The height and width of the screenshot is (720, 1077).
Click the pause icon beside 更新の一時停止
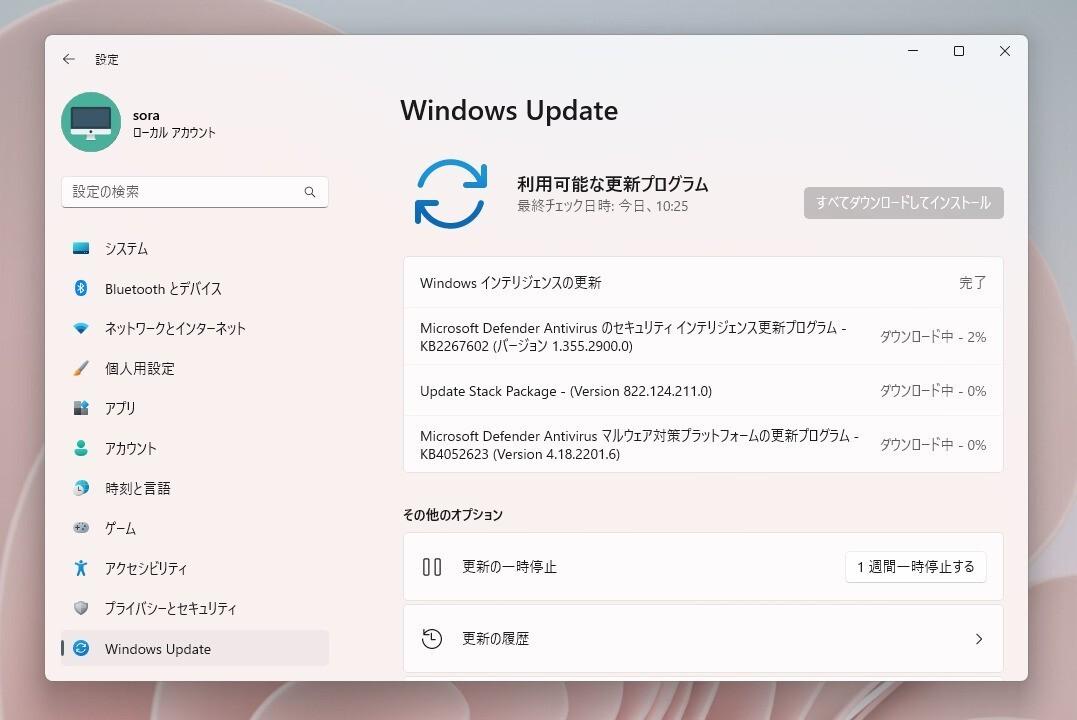tap(432, 567)
